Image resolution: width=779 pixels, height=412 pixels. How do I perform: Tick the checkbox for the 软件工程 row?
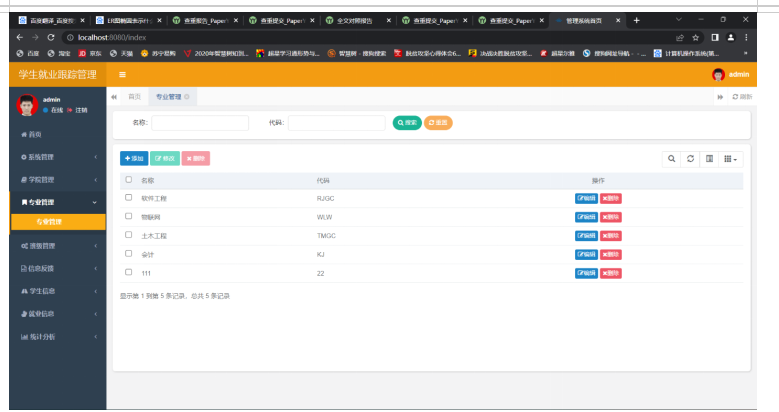tap(129, 198)
